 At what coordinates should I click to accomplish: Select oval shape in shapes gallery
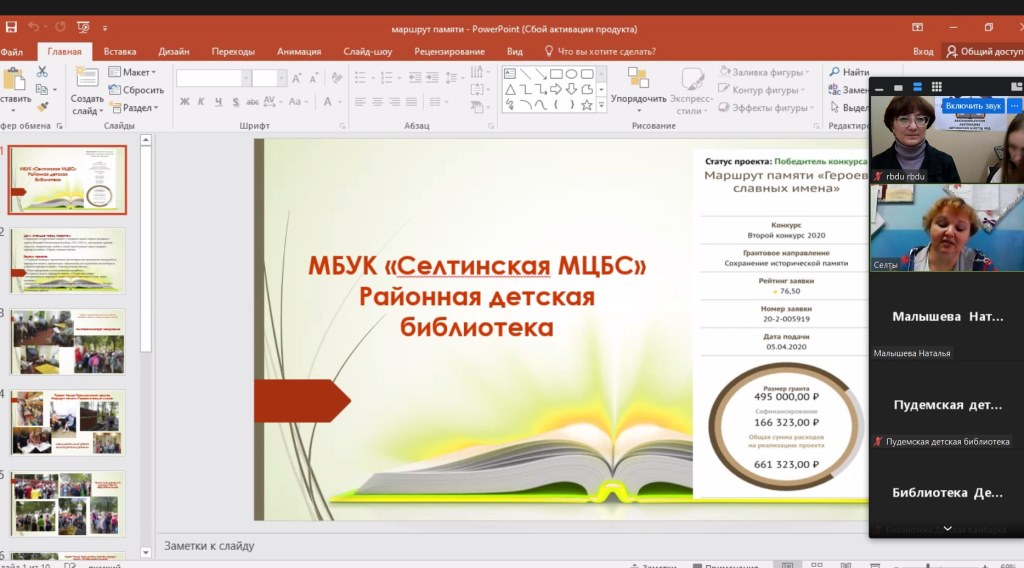(x=571, y=74)
